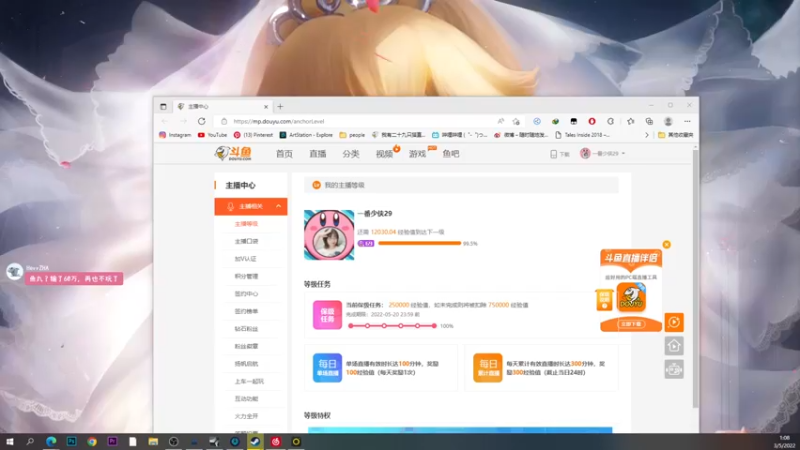Viewport: 800px width, 450px height.
Task: Show more bookmarks with overflow chevron
Action: 646,135
